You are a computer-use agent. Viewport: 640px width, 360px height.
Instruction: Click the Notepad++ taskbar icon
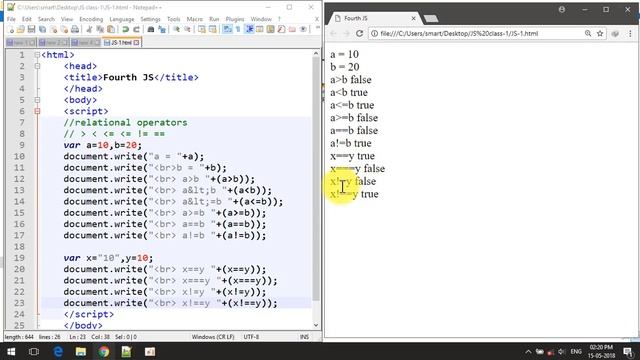tap(127, 351)
